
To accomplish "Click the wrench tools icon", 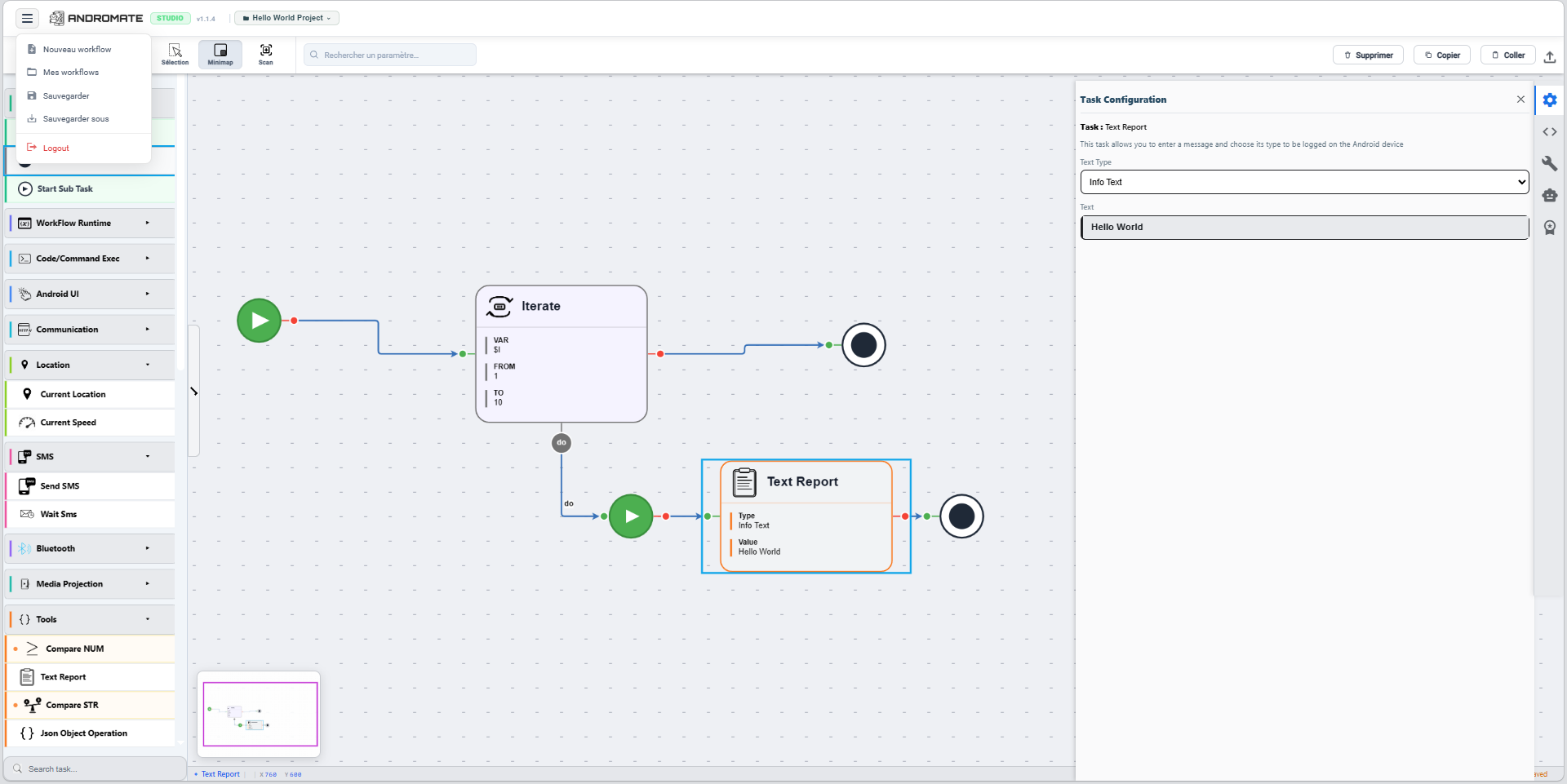I will pos(1550,164).
